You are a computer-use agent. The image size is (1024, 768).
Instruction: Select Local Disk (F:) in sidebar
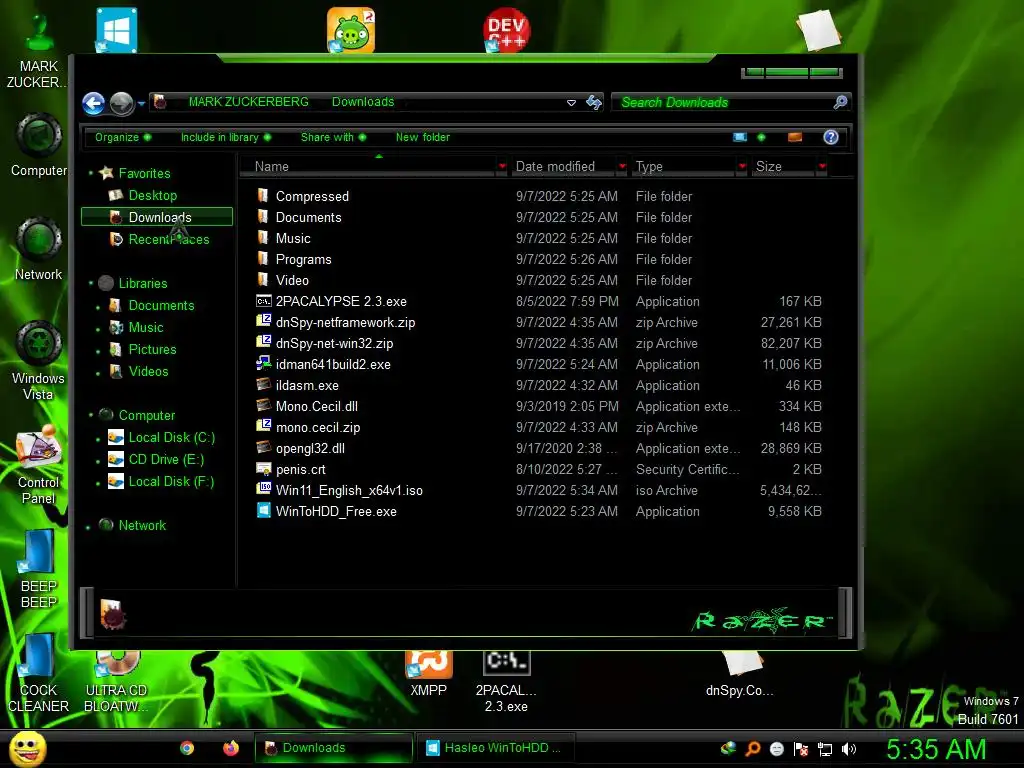[171, 481]
